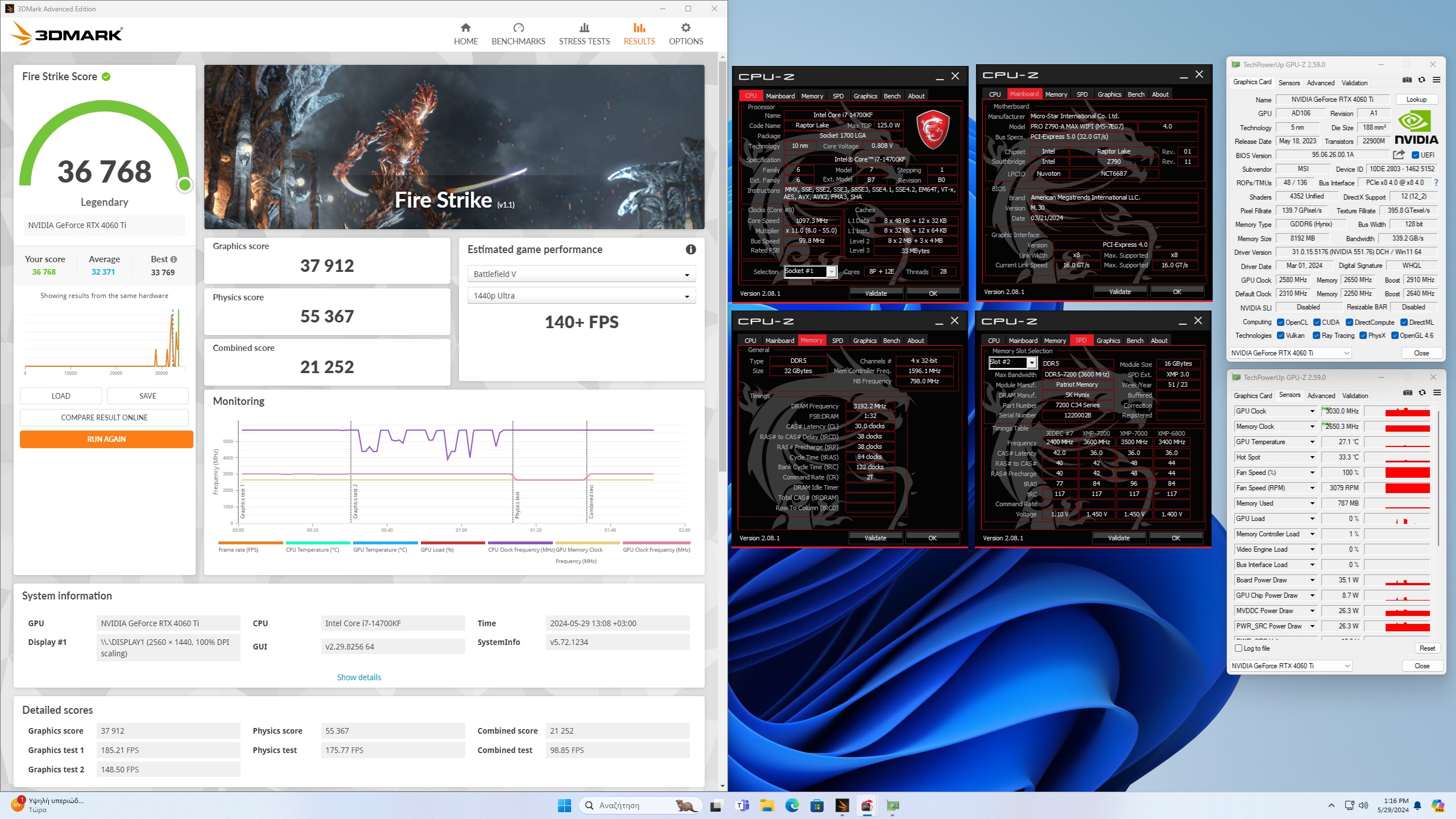Click Reset button in GPU-Z Sensors
This screenshot has height=819, width=1456.
point(1428,648)
